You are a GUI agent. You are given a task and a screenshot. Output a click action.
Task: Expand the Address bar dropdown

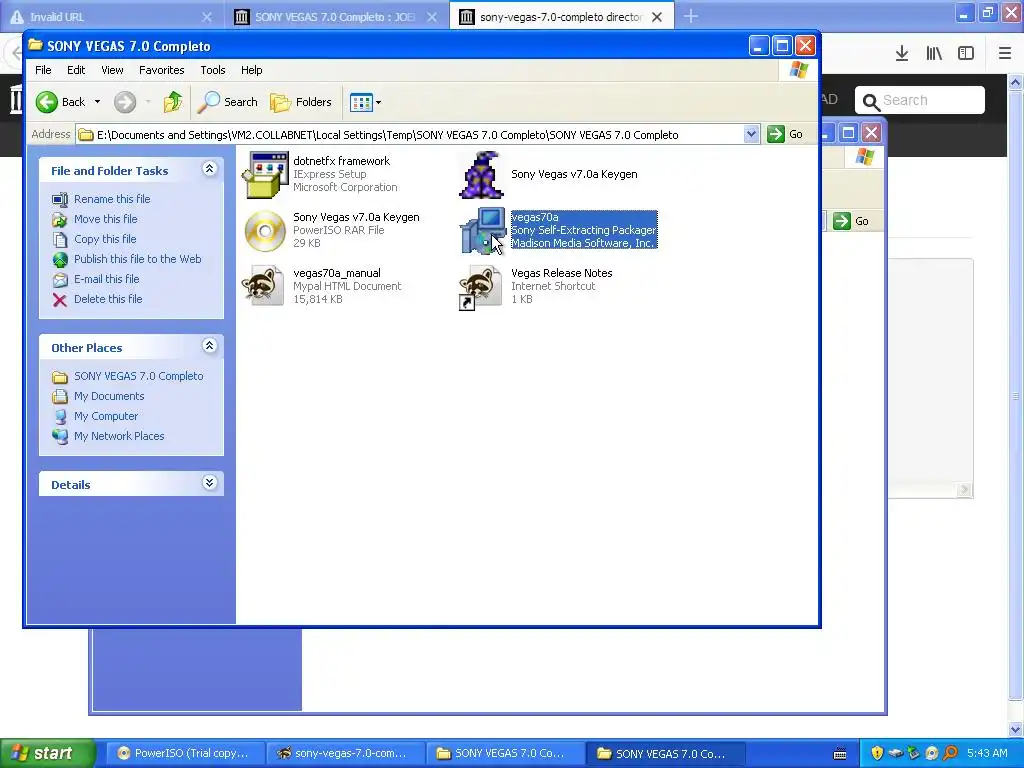751,134
